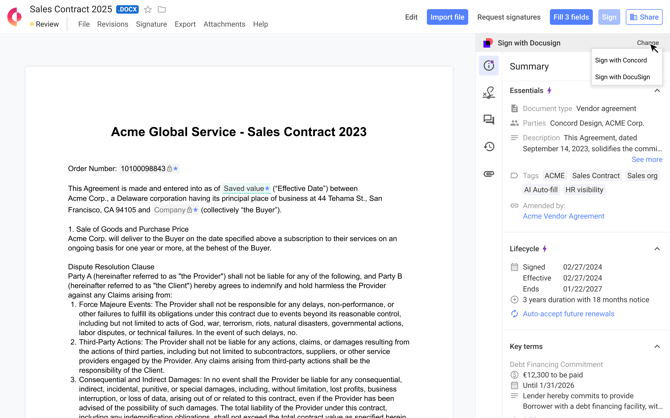Click the €12,300 to be paid text
The image size is (670, 418).
point(552,375)
